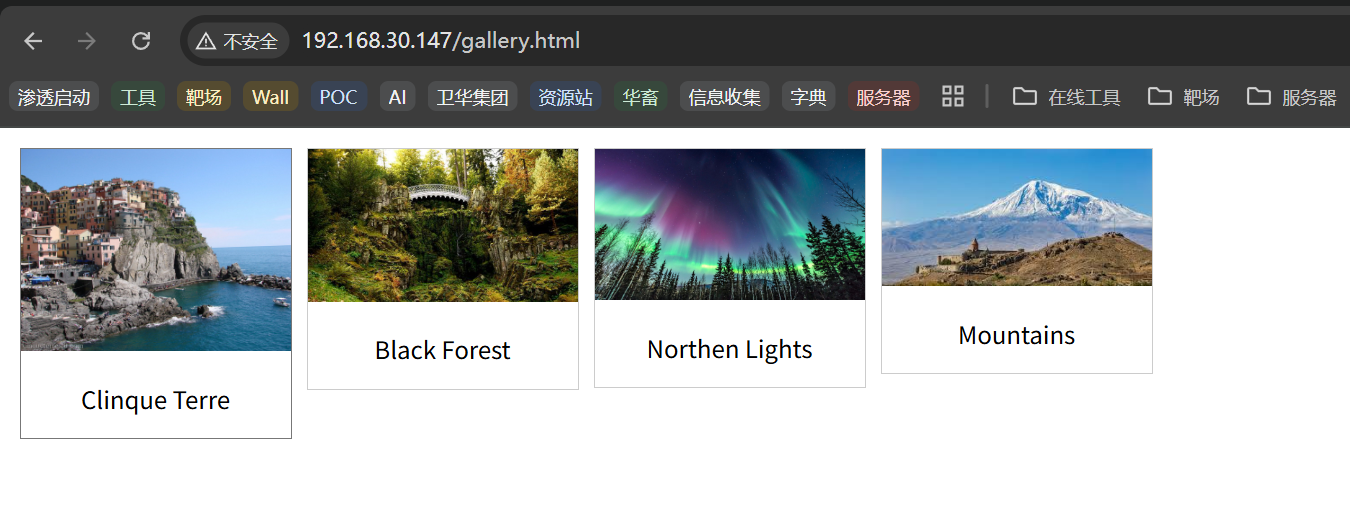Select the Wall bookmark group
The width and height of the screenshot is (1350, 516).
[x=270, y=97]
